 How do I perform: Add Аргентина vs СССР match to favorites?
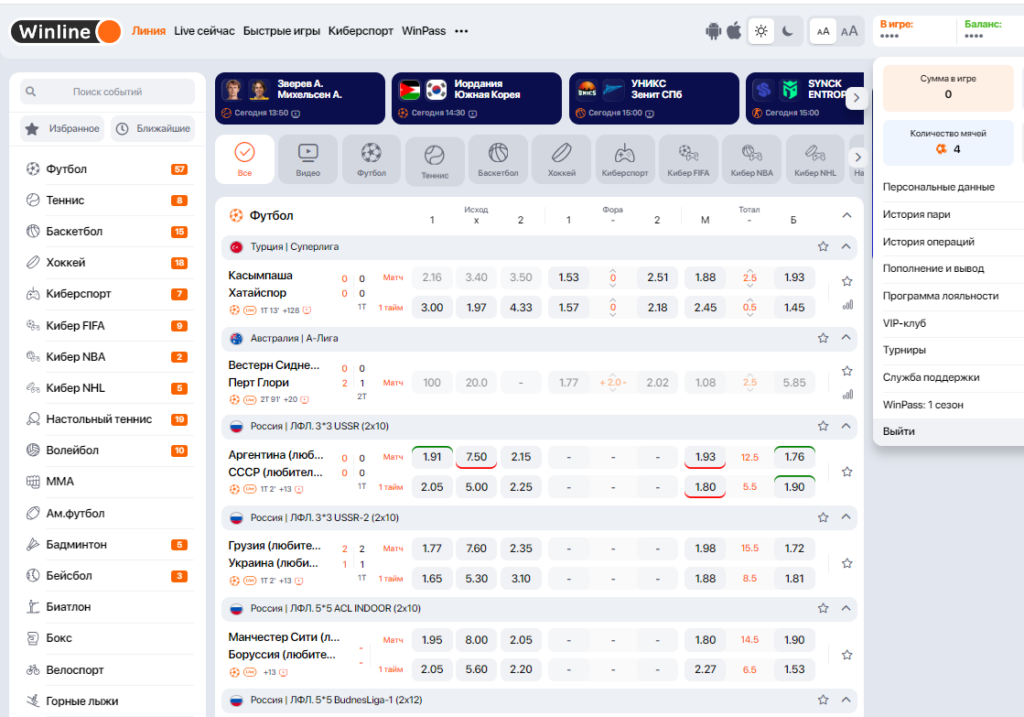pyautogui.click(x=847, y=471)
